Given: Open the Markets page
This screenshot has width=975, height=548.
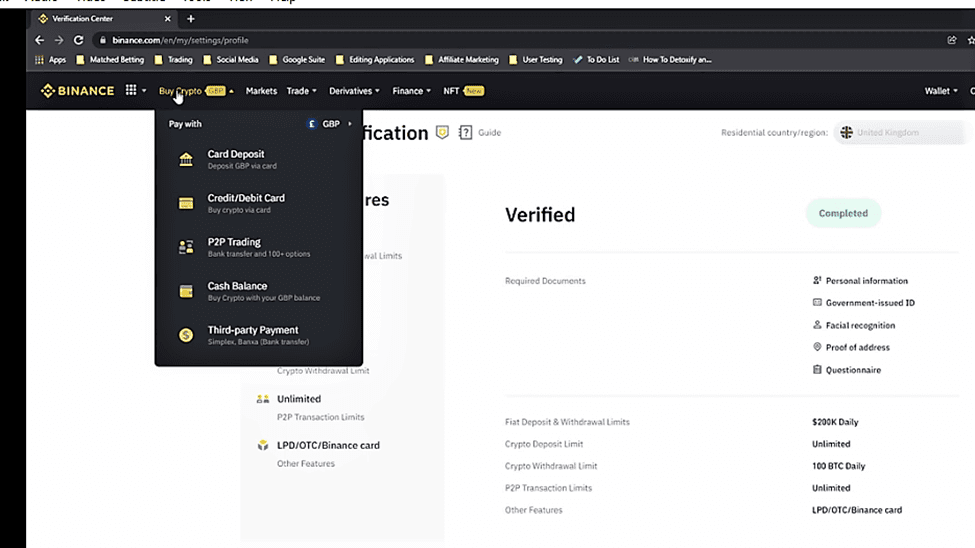Looking at the screenshot, I should pyautogui.click(x=261, y=91).
